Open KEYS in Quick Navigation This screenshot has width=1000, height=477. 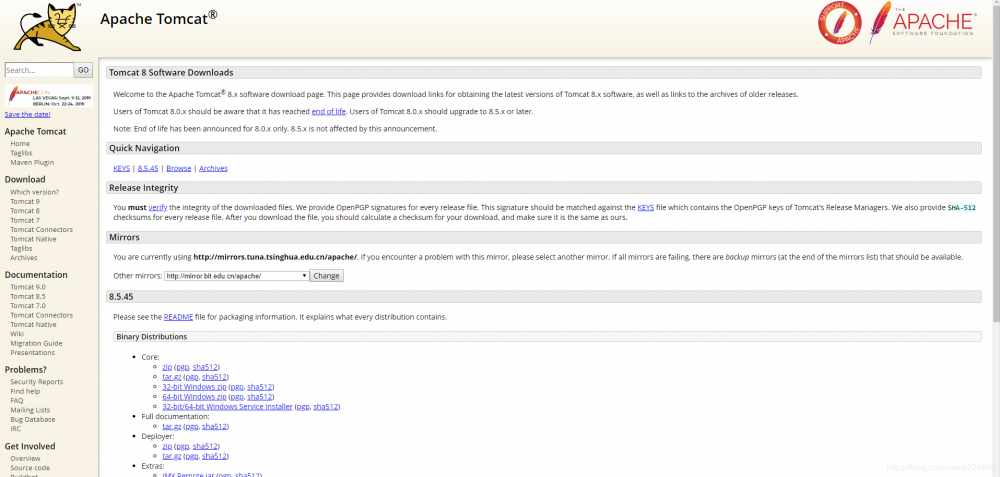tap(121, 168)
